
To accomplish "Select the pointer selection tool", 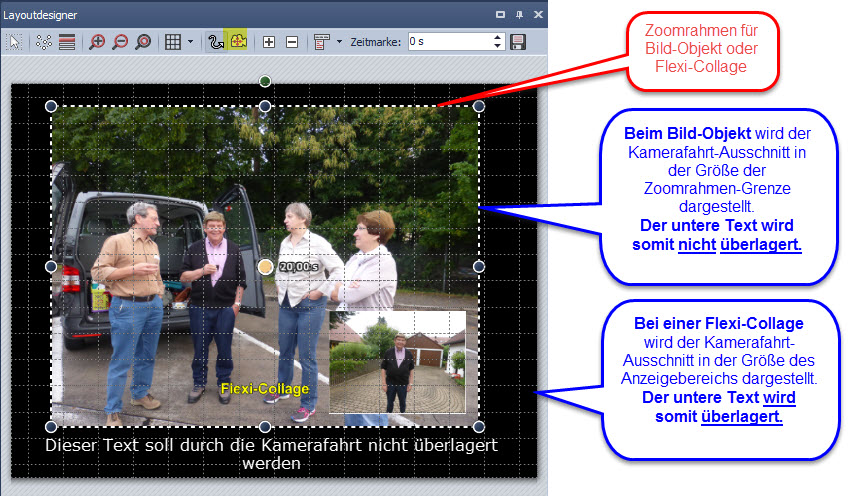I will [x=15, y=42].
